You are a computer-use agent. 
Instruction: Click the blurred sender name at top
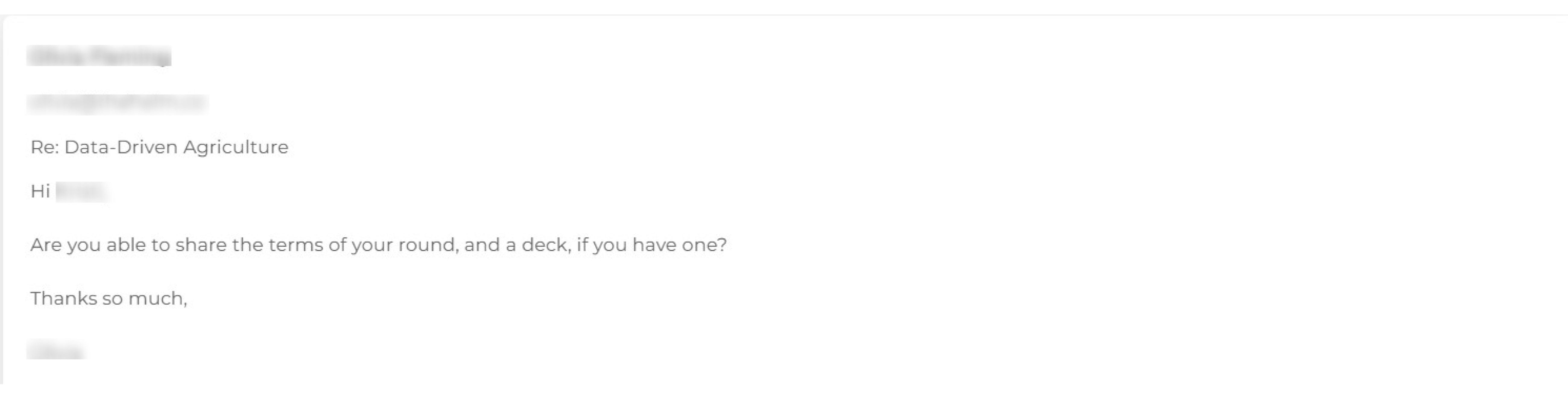click(x=99, y=56)
